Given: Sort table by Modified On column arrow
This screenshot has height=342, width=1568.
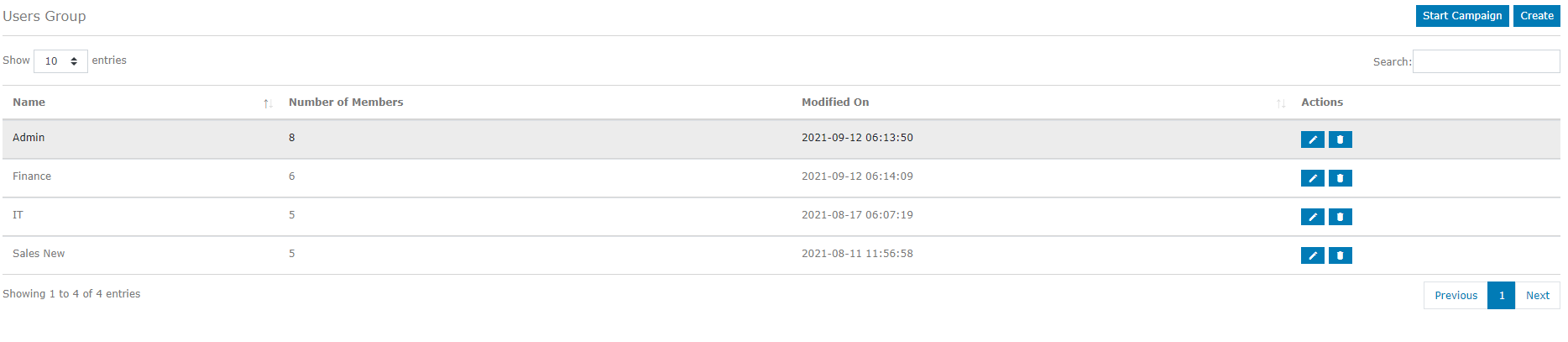Looking at the screenshot, I should [x=1281, y=103].
